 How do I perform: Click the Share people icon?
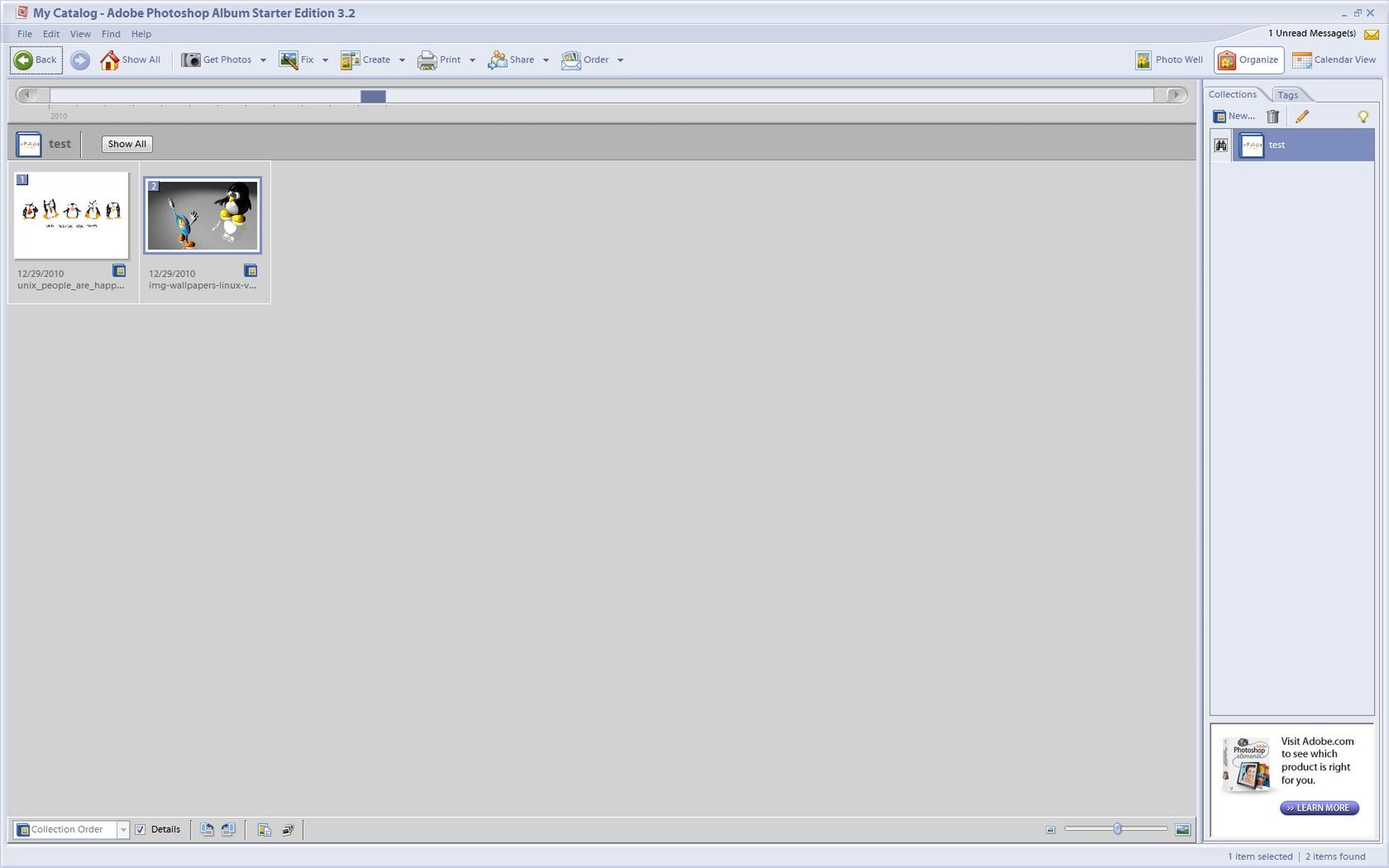tap(497, 60)
